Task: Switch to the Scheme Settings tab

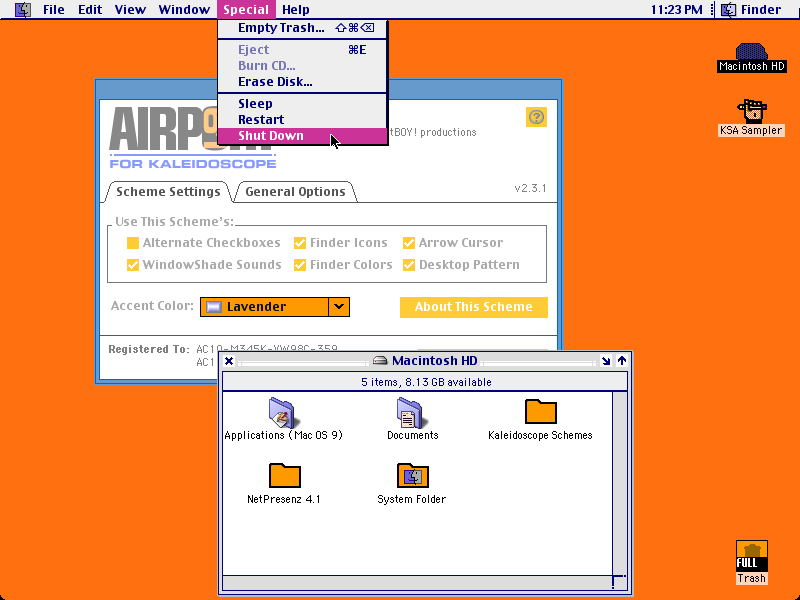Action: point(168,191)
